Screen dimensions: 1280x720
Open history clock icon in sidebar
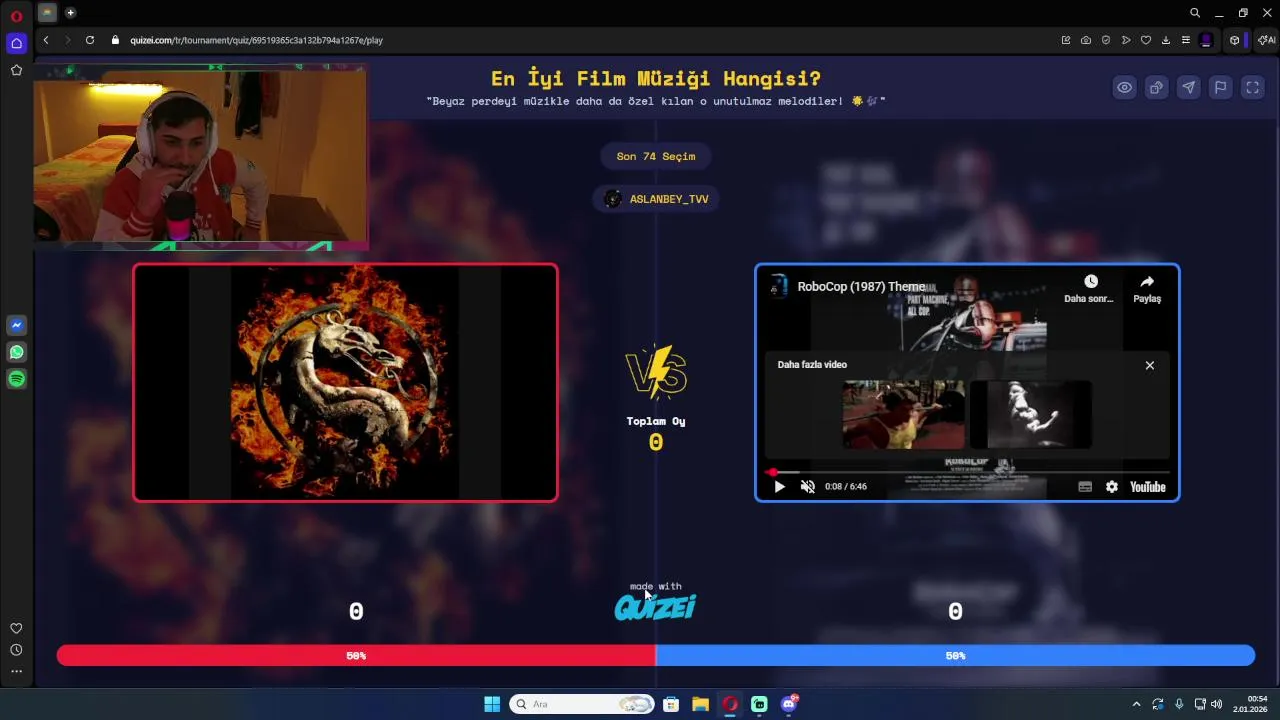coord(16,650)
